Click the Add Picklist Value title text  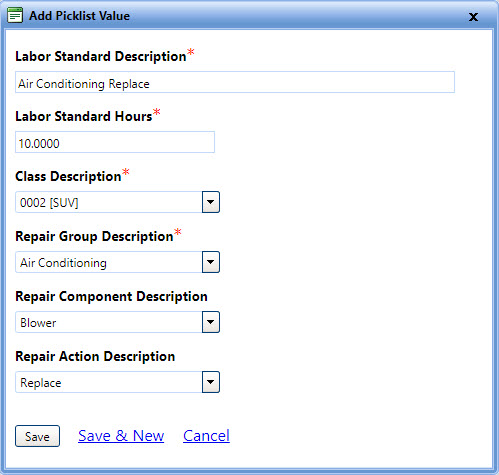pos(79,16)
